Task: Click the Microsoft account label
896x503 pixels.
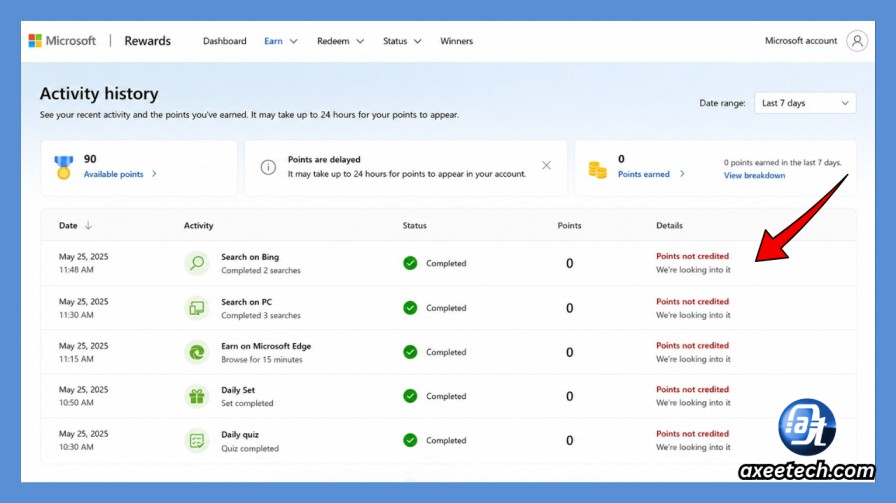Action: (801, 41)
